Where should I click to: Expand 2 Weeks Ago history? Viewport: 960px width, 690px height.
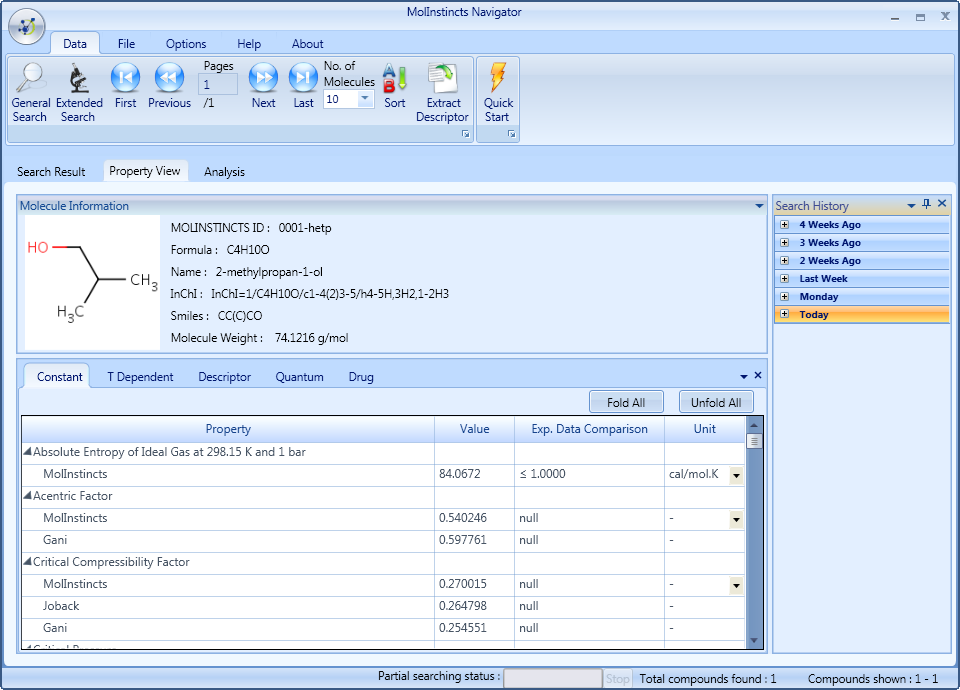784,260
